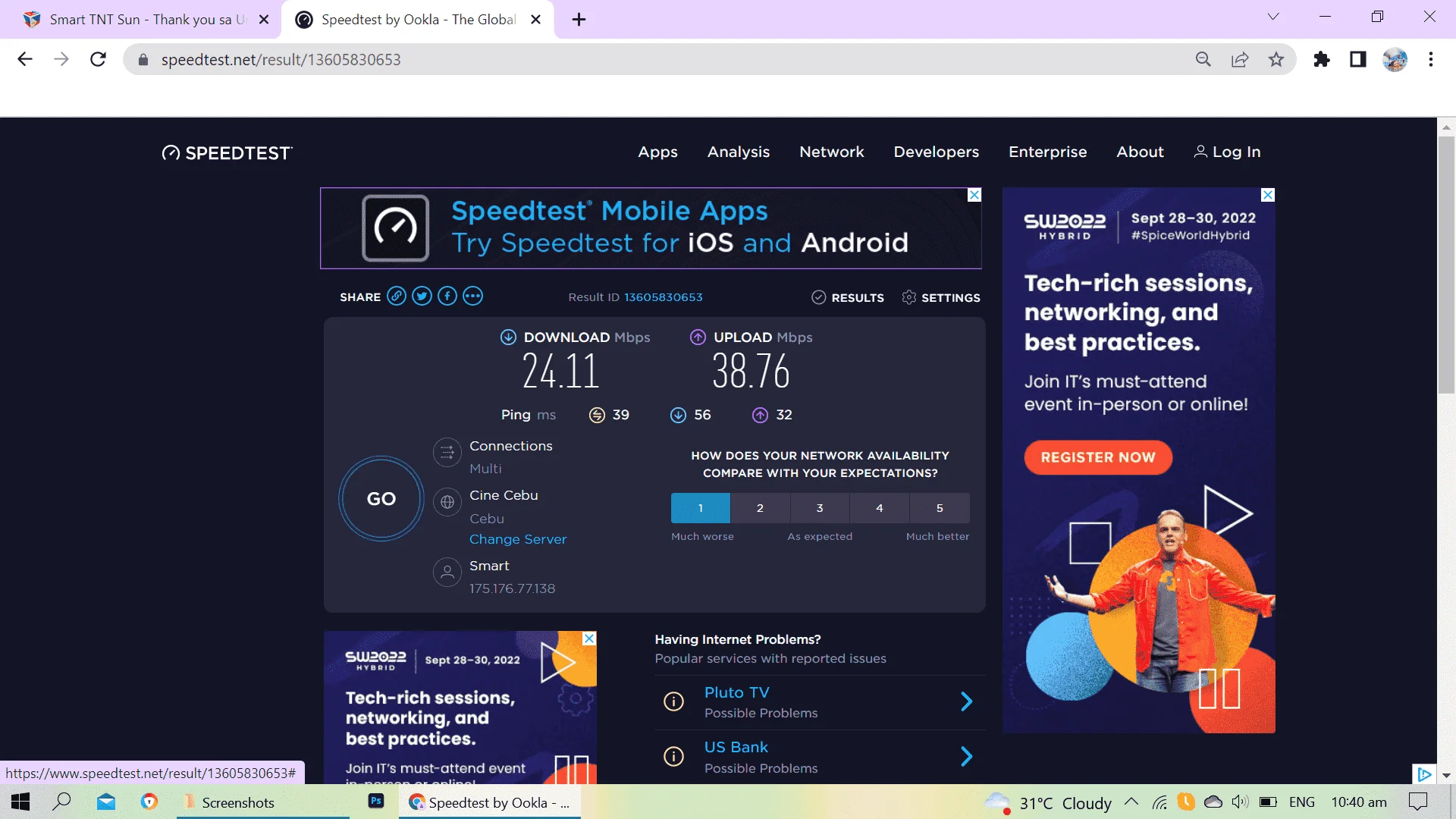Switch to Smart TNT Sun tab
Viewport: 1456px width, 819px height.
point(140,19)
